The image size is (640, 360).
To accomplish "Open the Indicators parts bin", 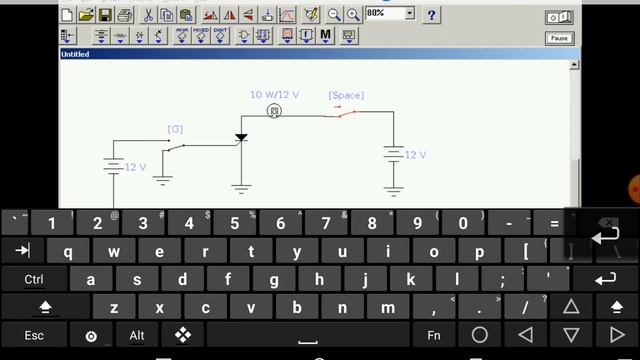I will pyautogui.click(x=287, y=36).
